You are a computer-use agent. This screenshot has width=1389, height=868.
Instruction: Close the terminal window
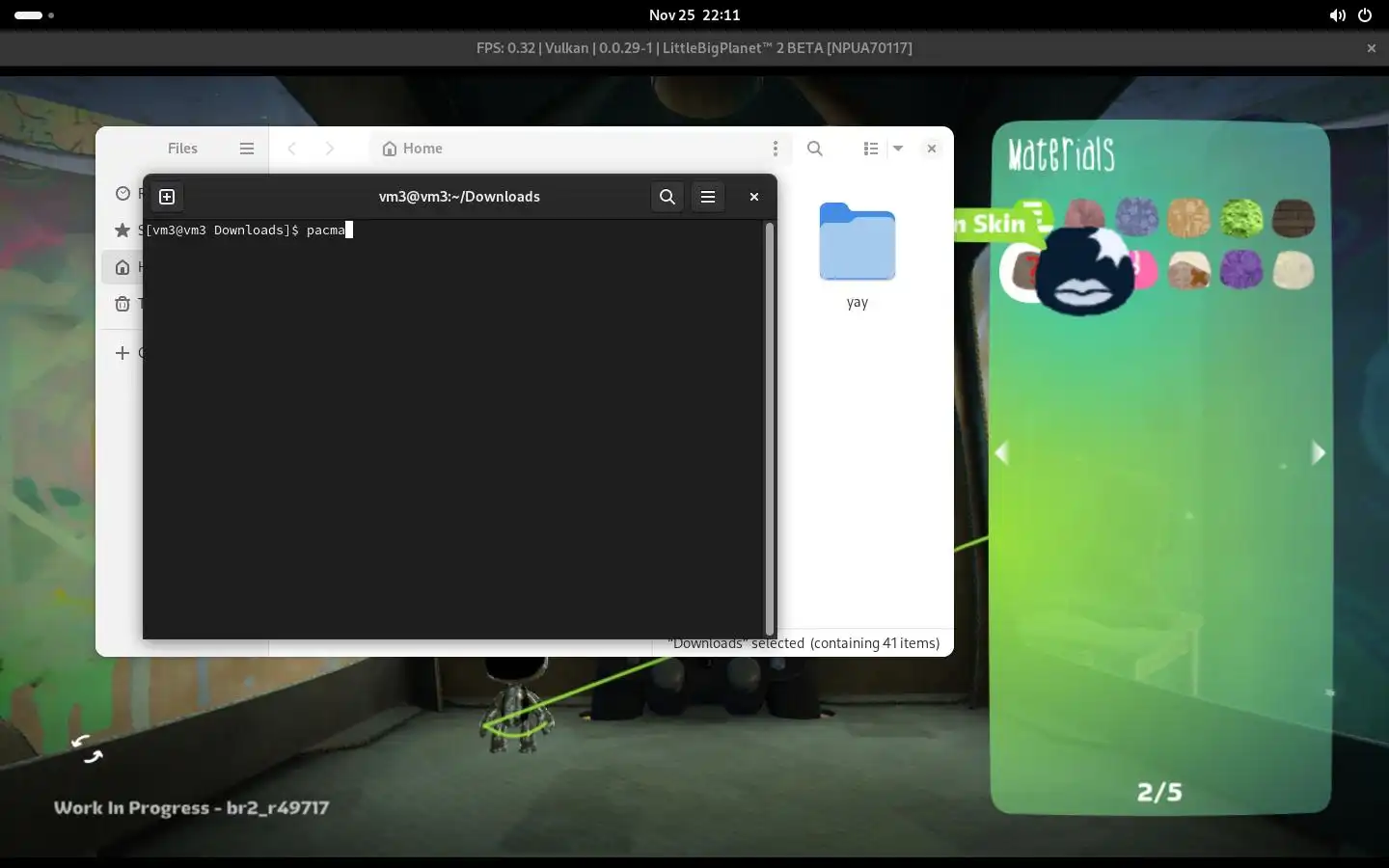[x=754, y=197]
